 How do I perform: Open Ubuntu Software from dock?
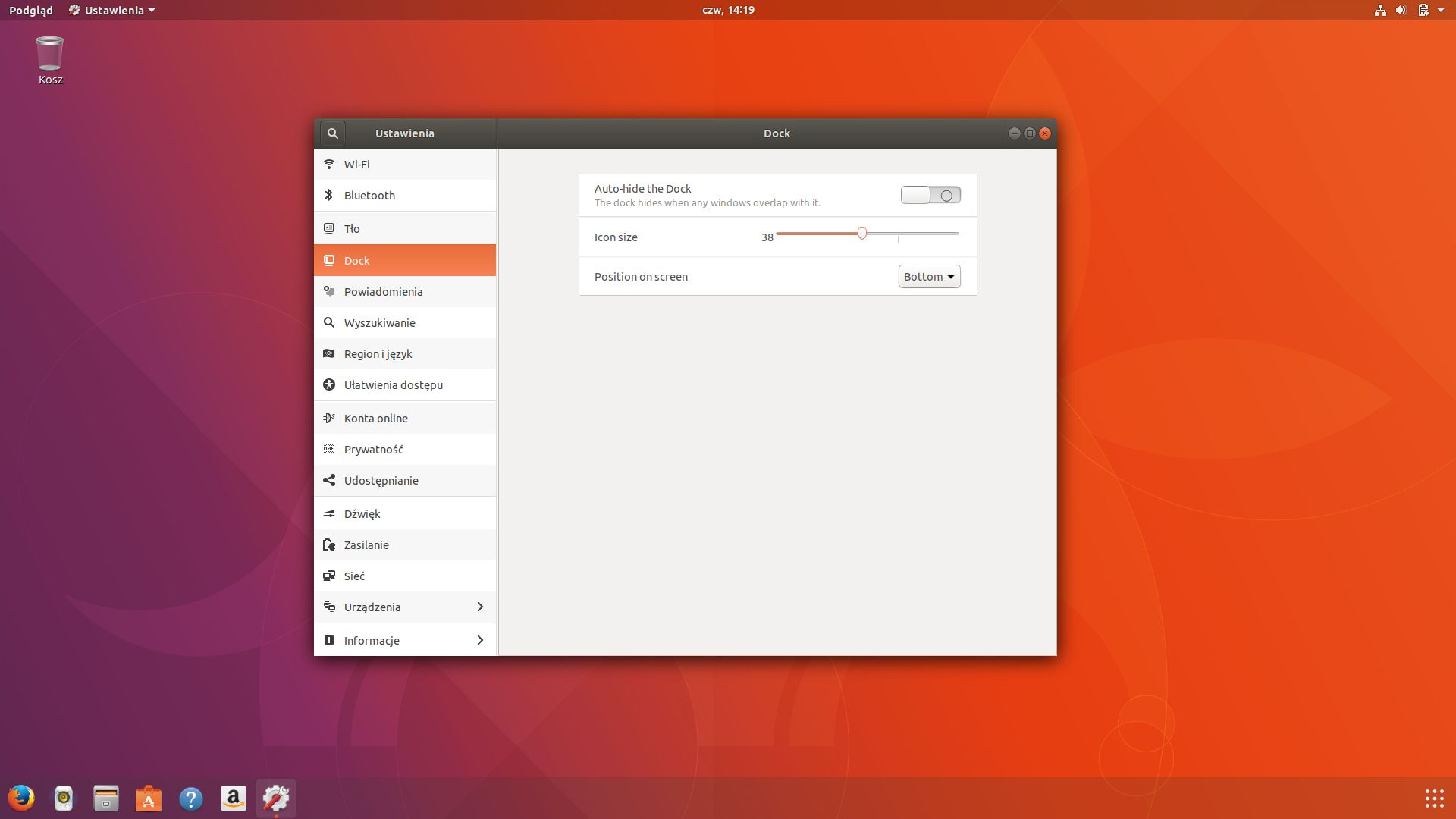[x=149, y=798]
